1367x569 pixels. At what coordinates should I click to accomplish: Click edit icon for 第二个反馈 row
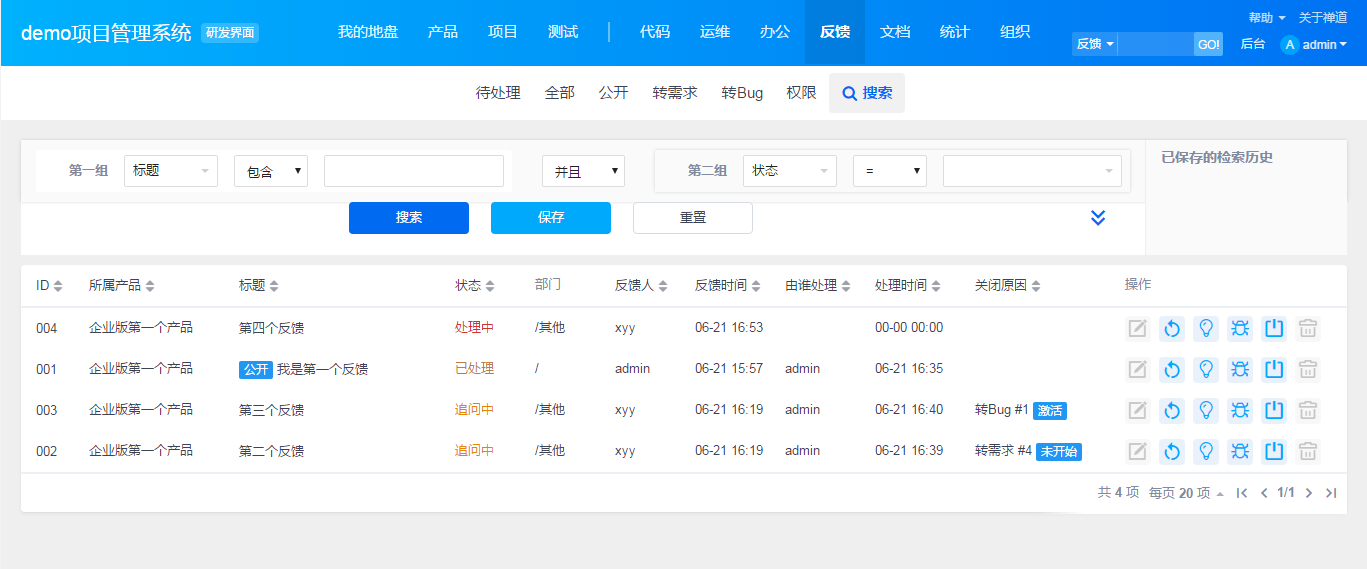[x=1137, y=451]
